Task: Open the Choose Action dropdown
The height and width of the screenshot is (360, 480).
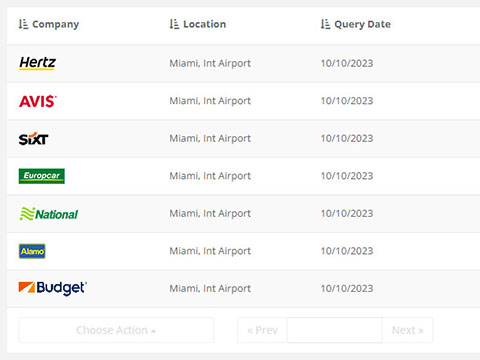Action: [116, 330]
